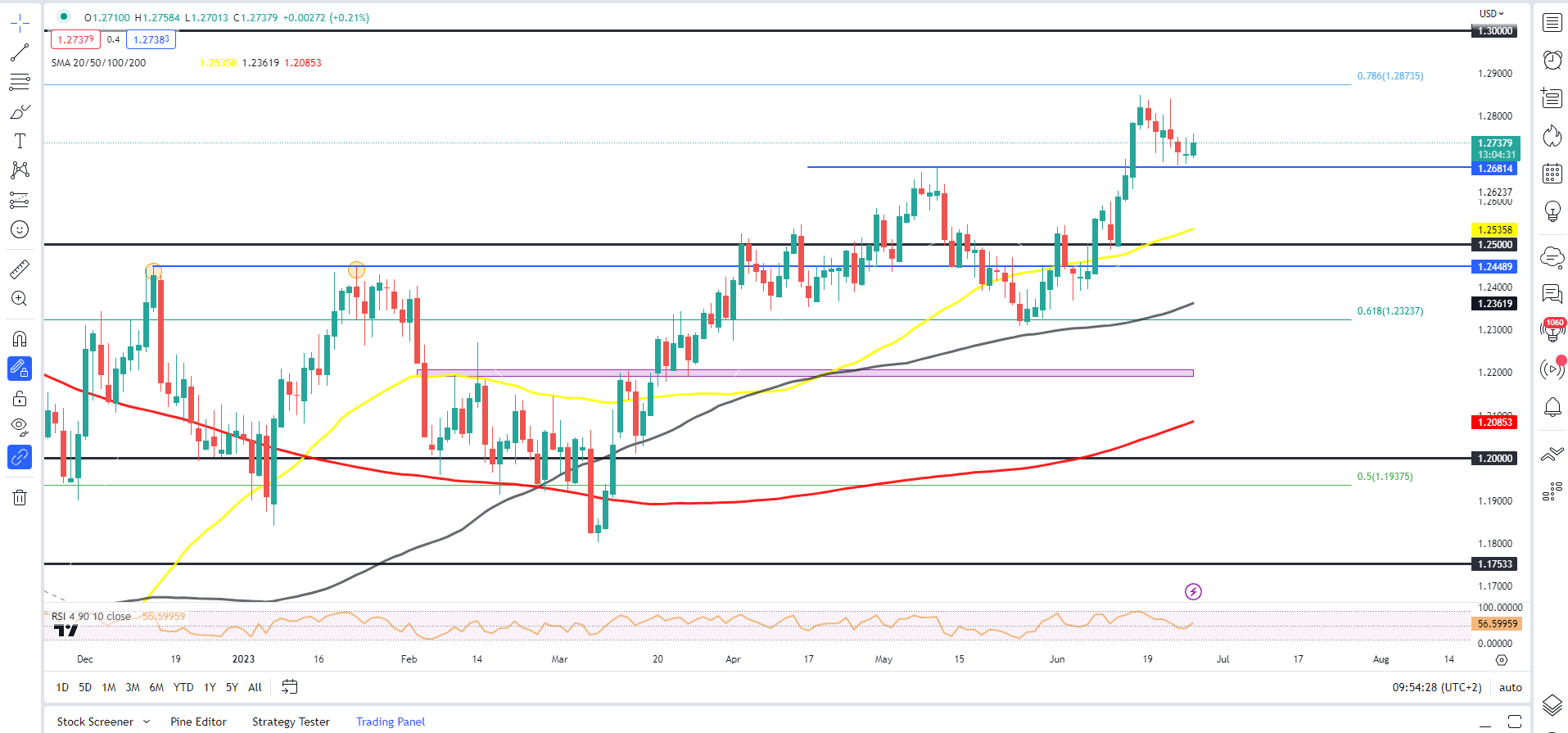The image size is (1568, 733).
Task: Open the Trading Panel tab
Action: click(391, 722)
